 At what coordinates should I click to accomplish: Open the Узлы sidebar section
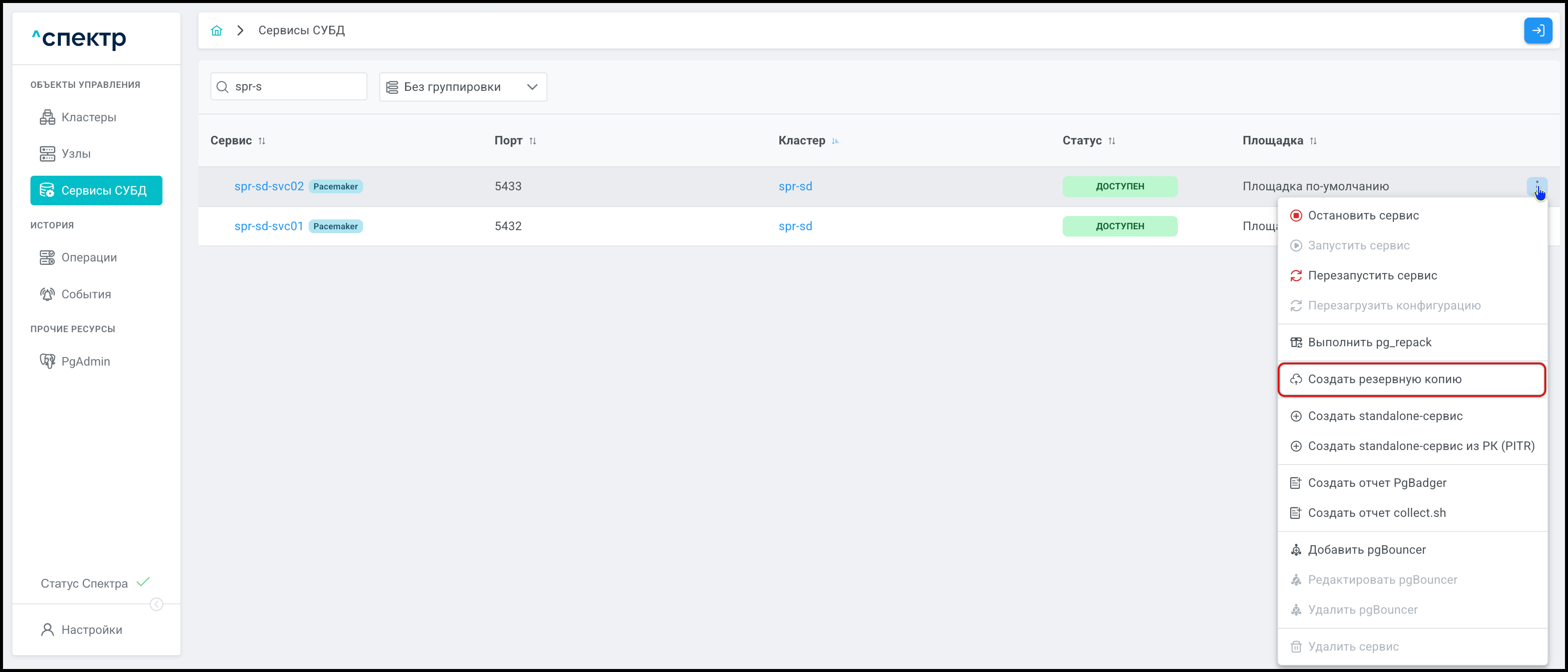(x=75, y=153)
